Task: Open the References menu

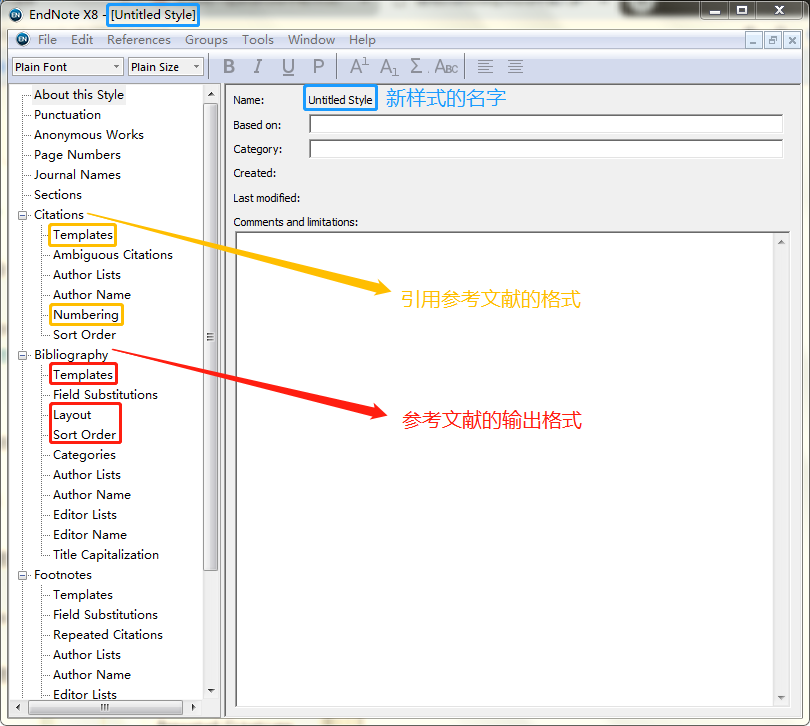Action: click(x=138, y=40)
